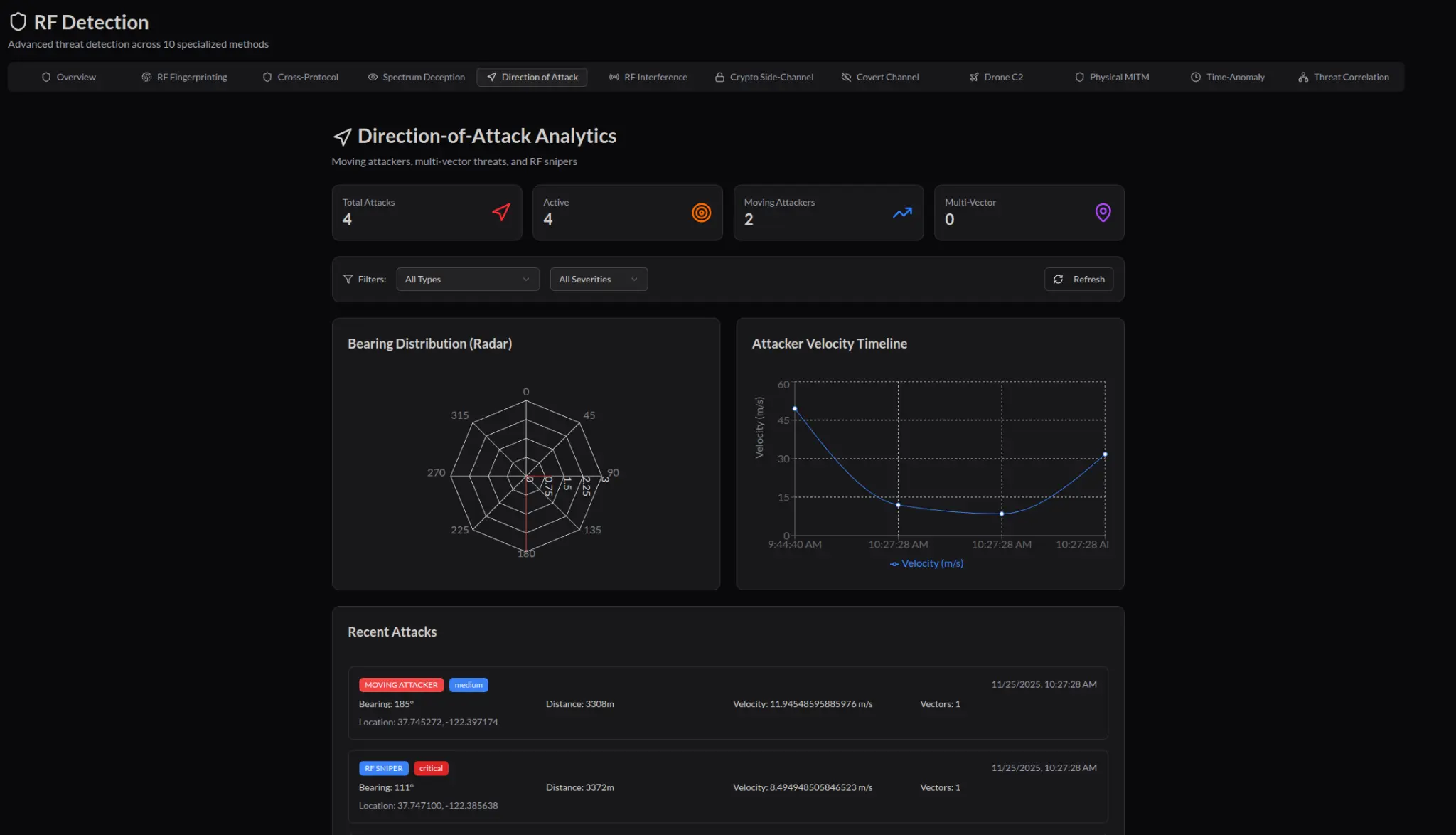The width and height of the screenshot is (1456, 835).
Task: Click the RF Detection shield icon
Action: (18, 21)
